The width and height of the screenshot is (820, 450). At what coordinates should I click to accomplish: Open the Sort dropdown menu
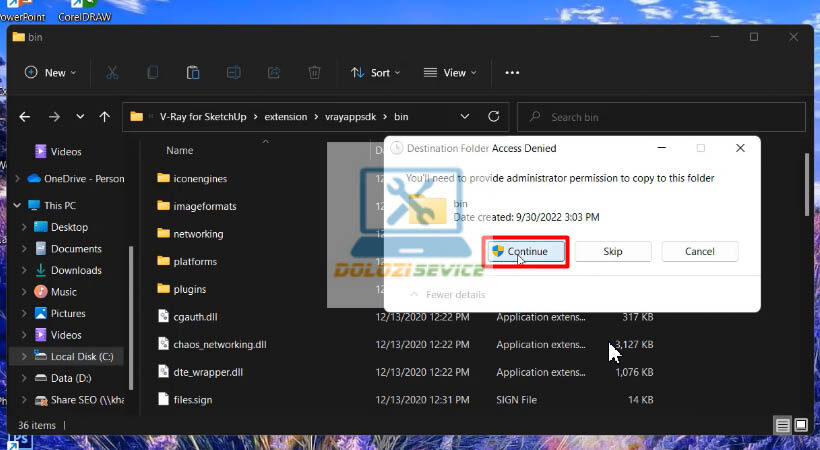[375, 73]
